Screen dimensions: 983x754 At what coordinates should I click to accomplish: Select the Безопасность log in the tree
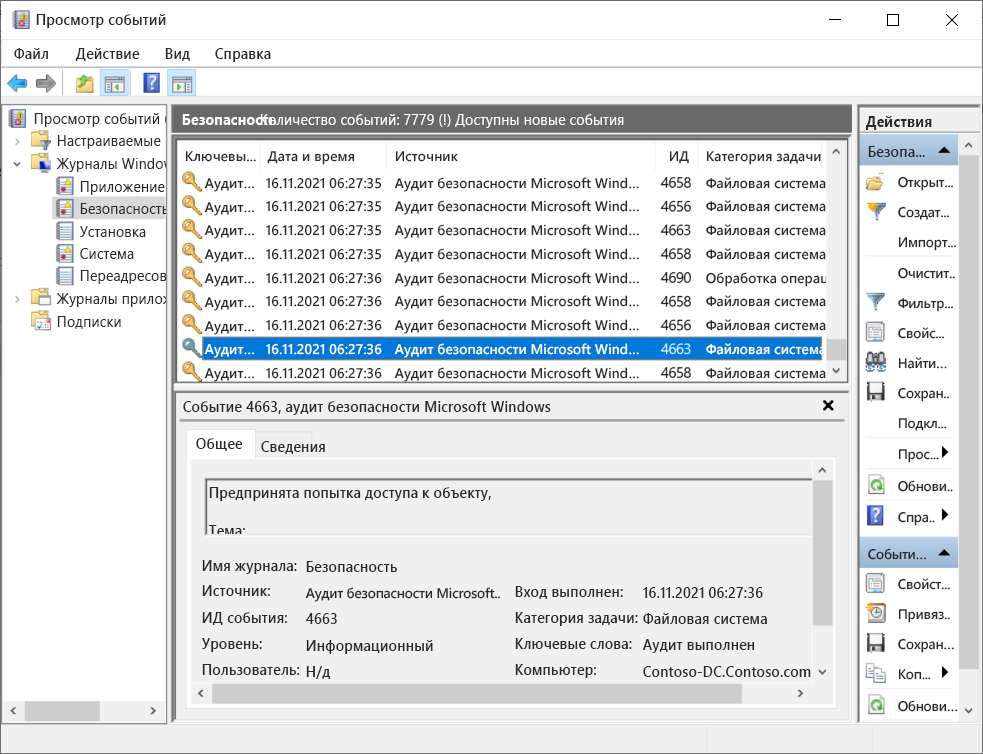(111, 209)
